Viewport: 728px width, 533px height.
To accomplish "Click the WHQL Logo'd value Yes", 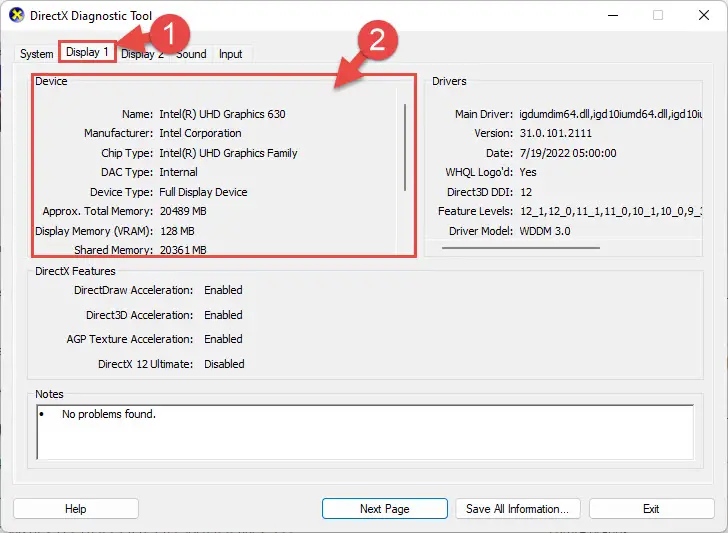I will click(528, 172).
